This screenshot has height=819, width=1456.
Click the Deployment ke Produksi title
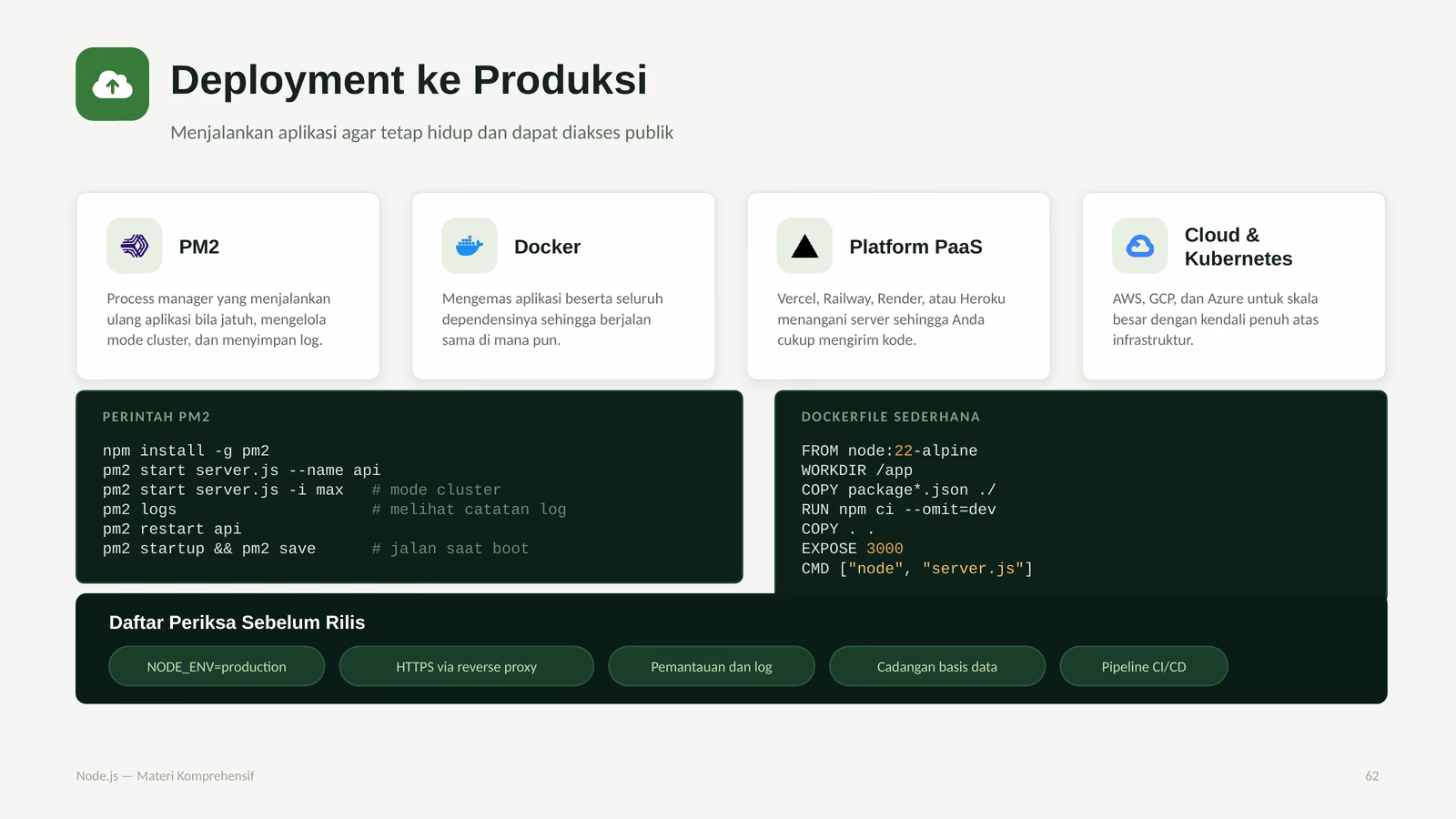pos(409,80)
